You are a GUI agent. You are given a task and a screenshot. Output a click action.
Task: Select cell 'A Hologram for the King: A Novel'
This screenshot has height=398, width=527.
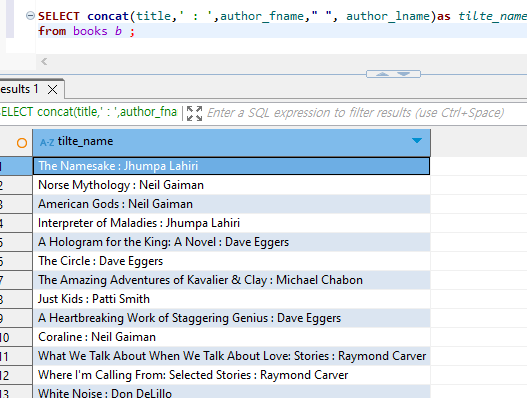[231, 242]
